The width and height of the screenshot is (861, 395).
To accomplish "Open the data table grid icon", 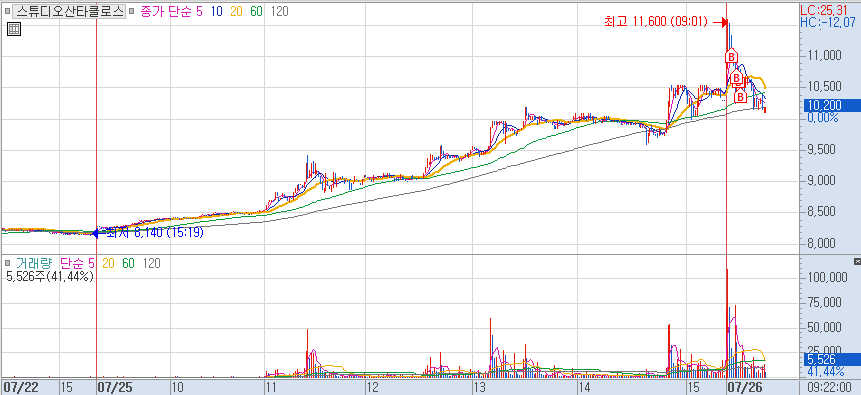I will pyautogui.click(x=14, y=30).
